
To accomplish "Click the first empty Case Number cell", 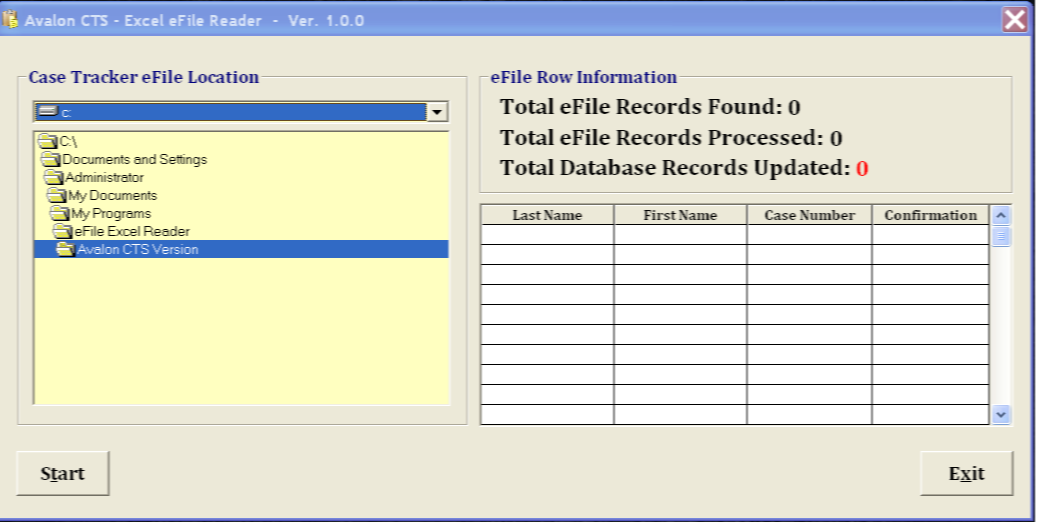I will [x=809, y=235].
